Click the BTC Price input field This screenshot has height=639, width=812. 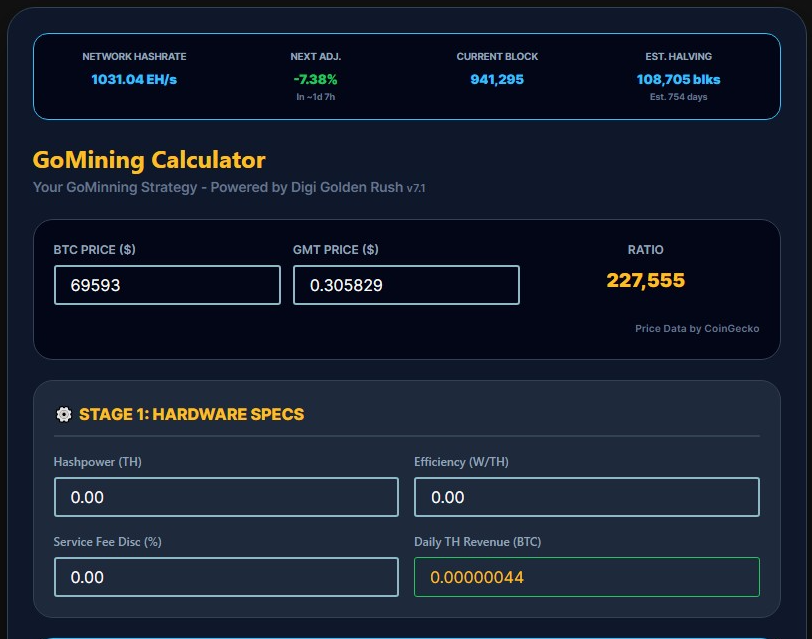pyautogui.click(x=167, y=285)
